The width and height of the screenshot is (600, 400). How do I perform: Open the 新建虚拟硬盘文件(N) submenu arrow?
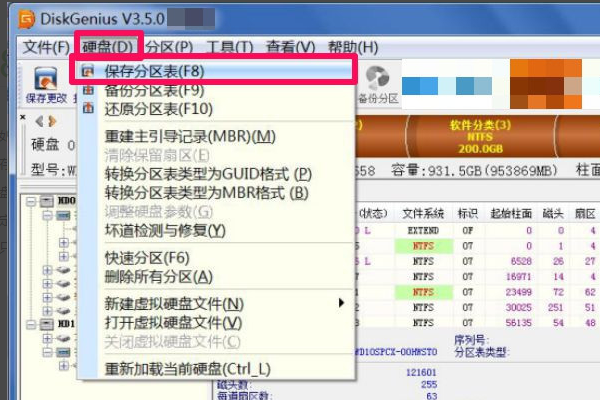[341, 303]
